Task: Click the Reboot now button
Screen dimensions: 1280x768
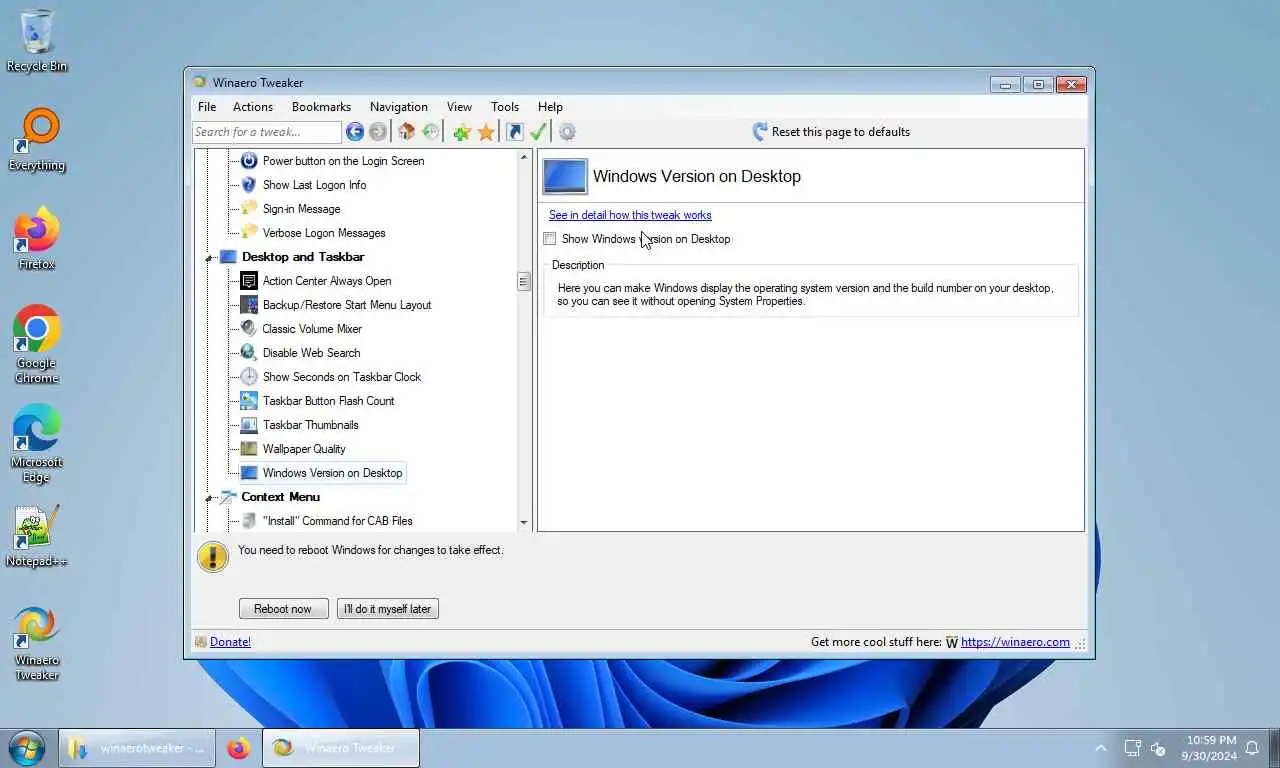Action: [283, 609]
